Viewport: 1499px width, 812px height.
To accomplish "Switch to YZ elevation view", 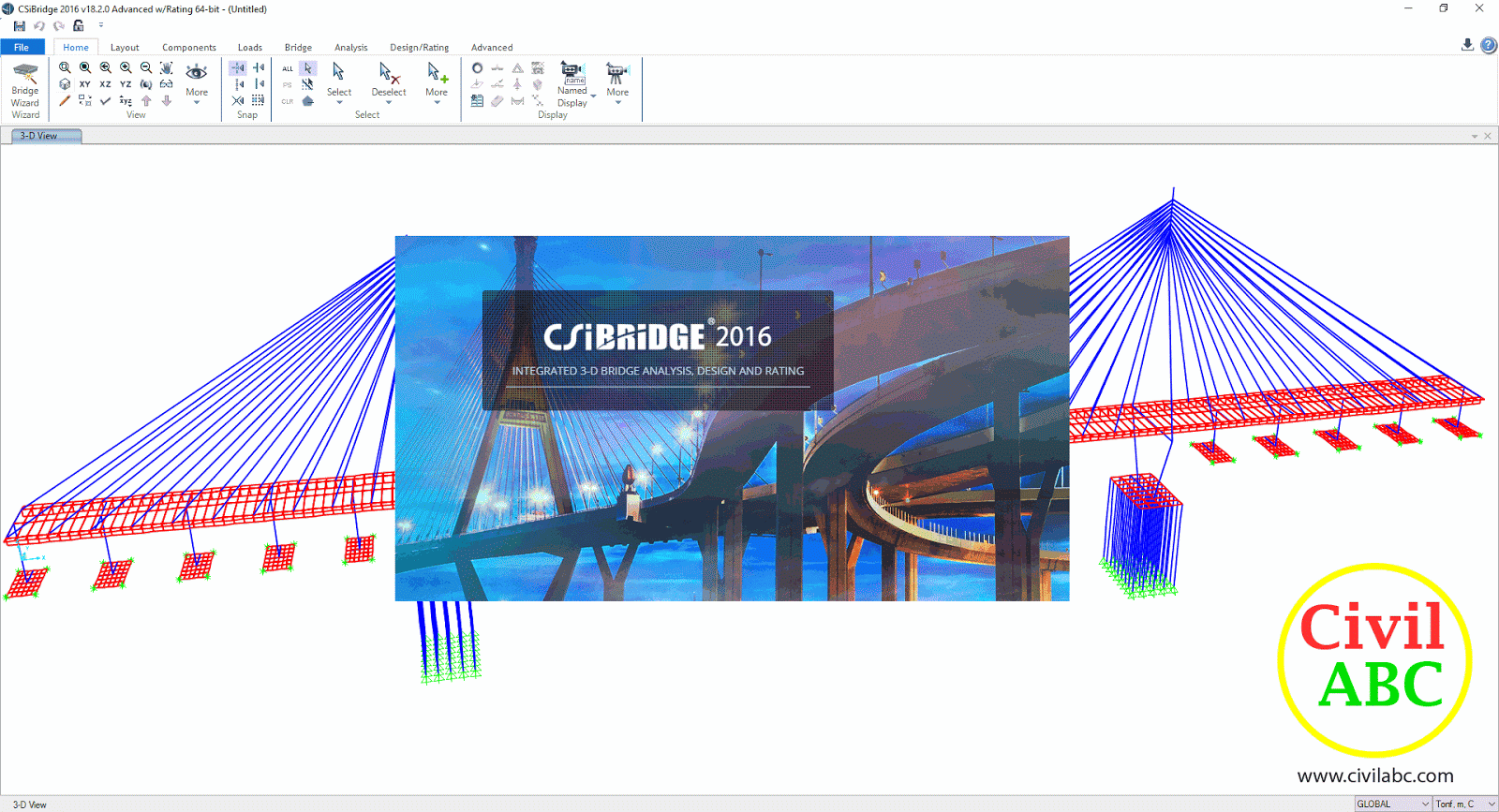I will click(126, 84).
